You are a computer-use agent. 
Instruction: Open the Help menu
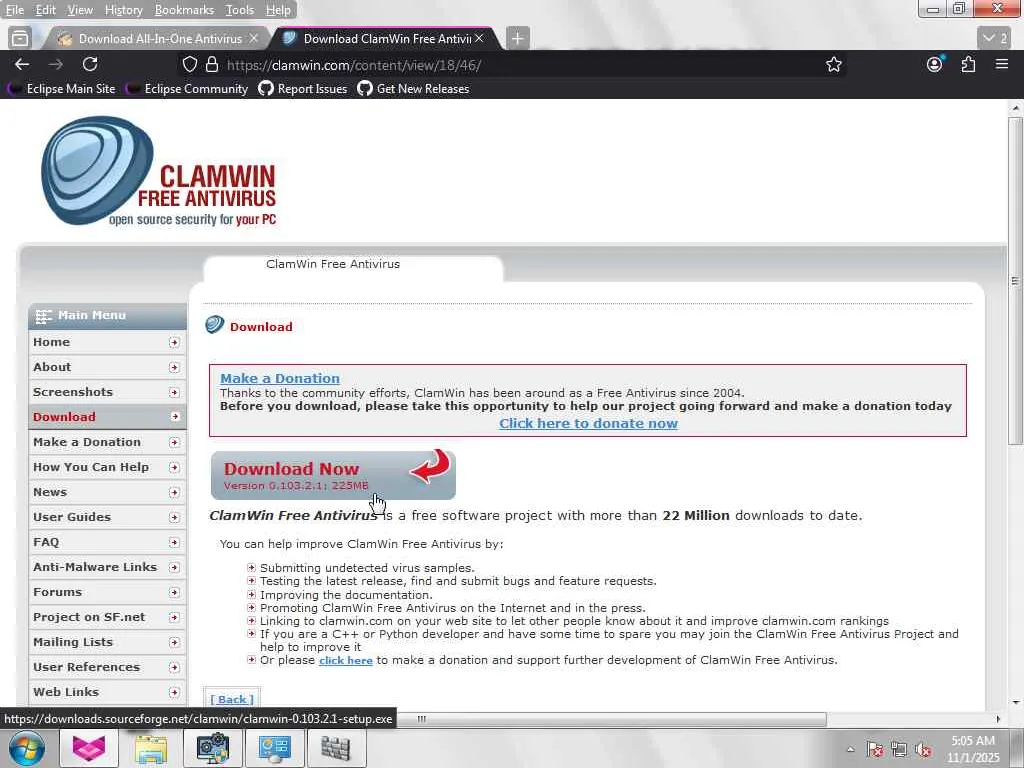click(278, 10)
